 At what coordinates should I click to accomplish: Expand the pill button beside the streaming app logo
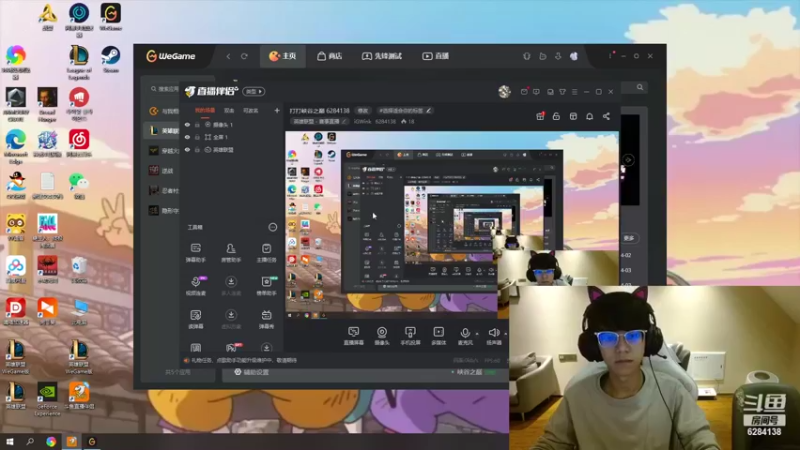coord(254,91)
